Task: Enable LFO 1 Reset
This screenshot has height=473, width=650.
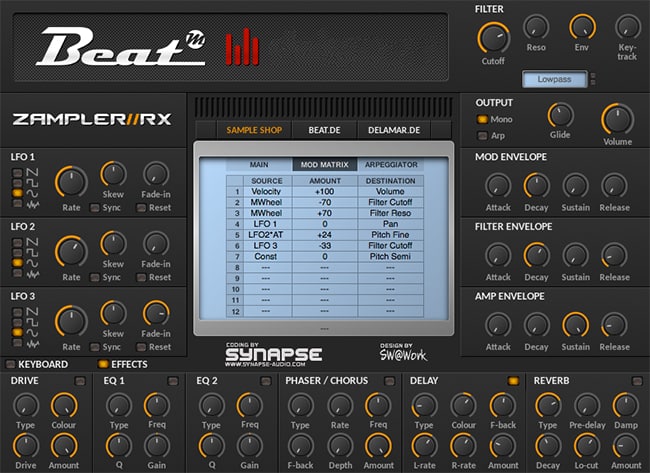Action: (x=141, y=208)
